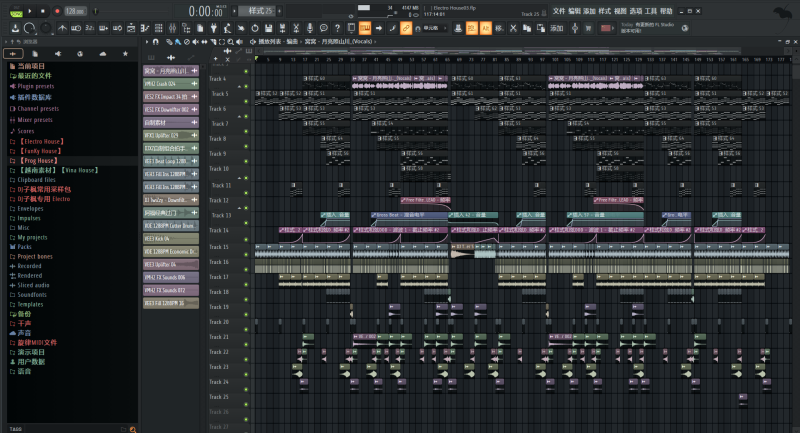Screen dimensions: 800x433
Task: Select the VM42 FX Sounds 006 clip
Action: pyautogui.click(x=170, y=277)
